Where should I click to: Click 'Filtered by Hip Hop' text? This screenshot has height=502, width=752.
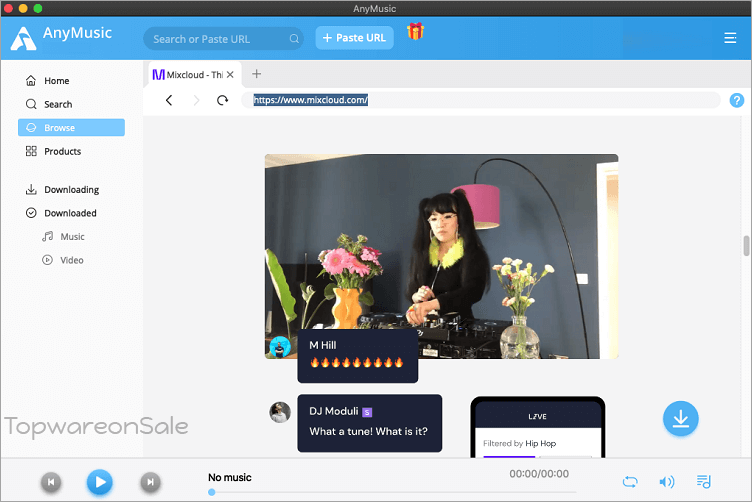pos(519,444)
